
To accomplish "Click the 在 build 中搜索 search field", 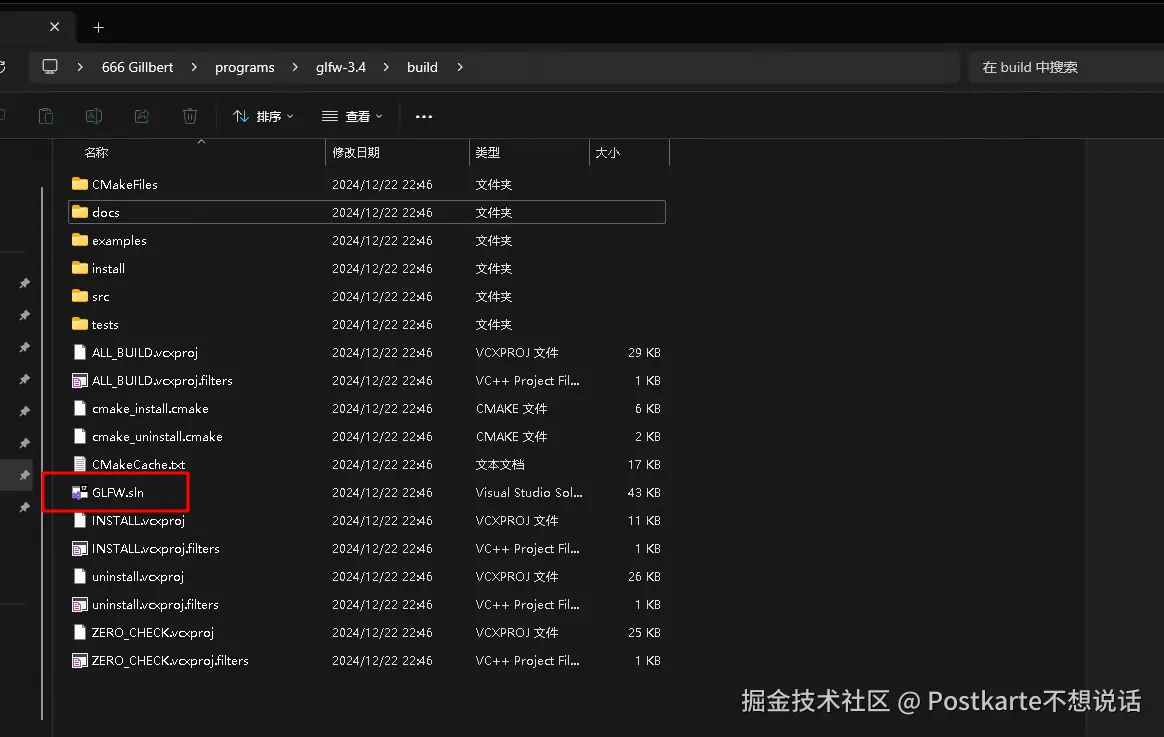I will tap(1066, 67).
